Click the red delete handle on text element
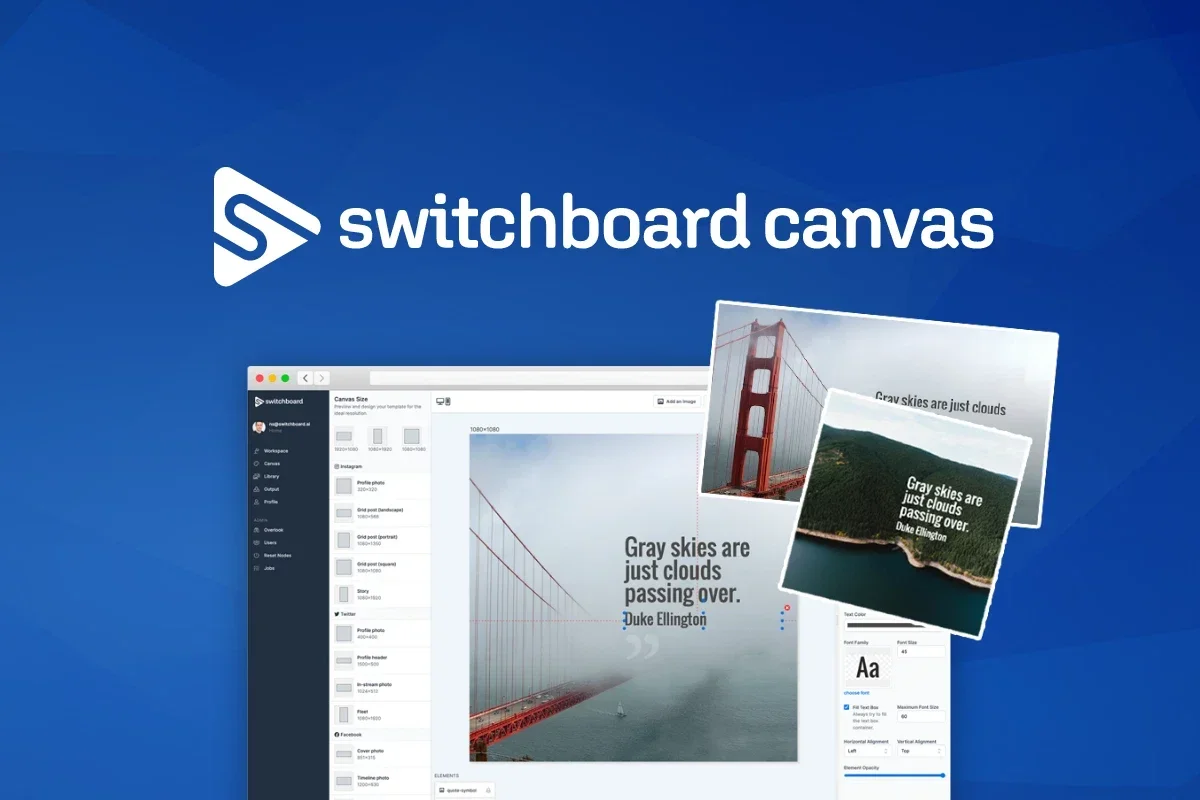 787,608
